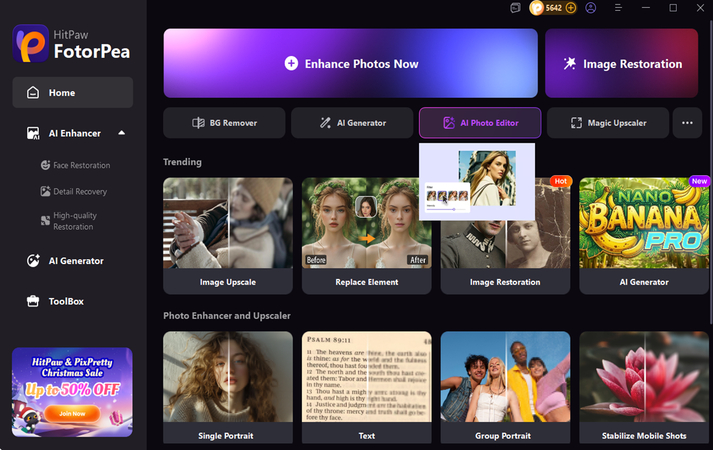This screenshot has width=713, height=450.
Task: Click the AI Photo Editor icon
Action: (x=449, y=123)
